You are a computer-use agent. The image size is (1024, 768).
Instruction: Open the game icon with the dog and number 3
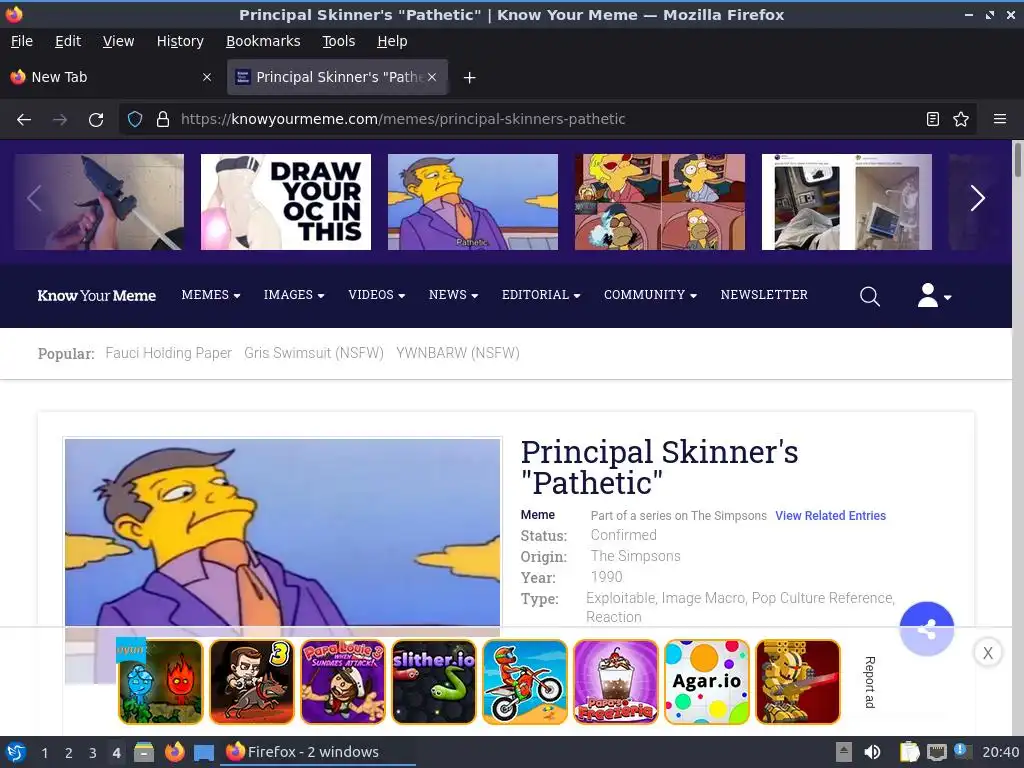(252, 682)
